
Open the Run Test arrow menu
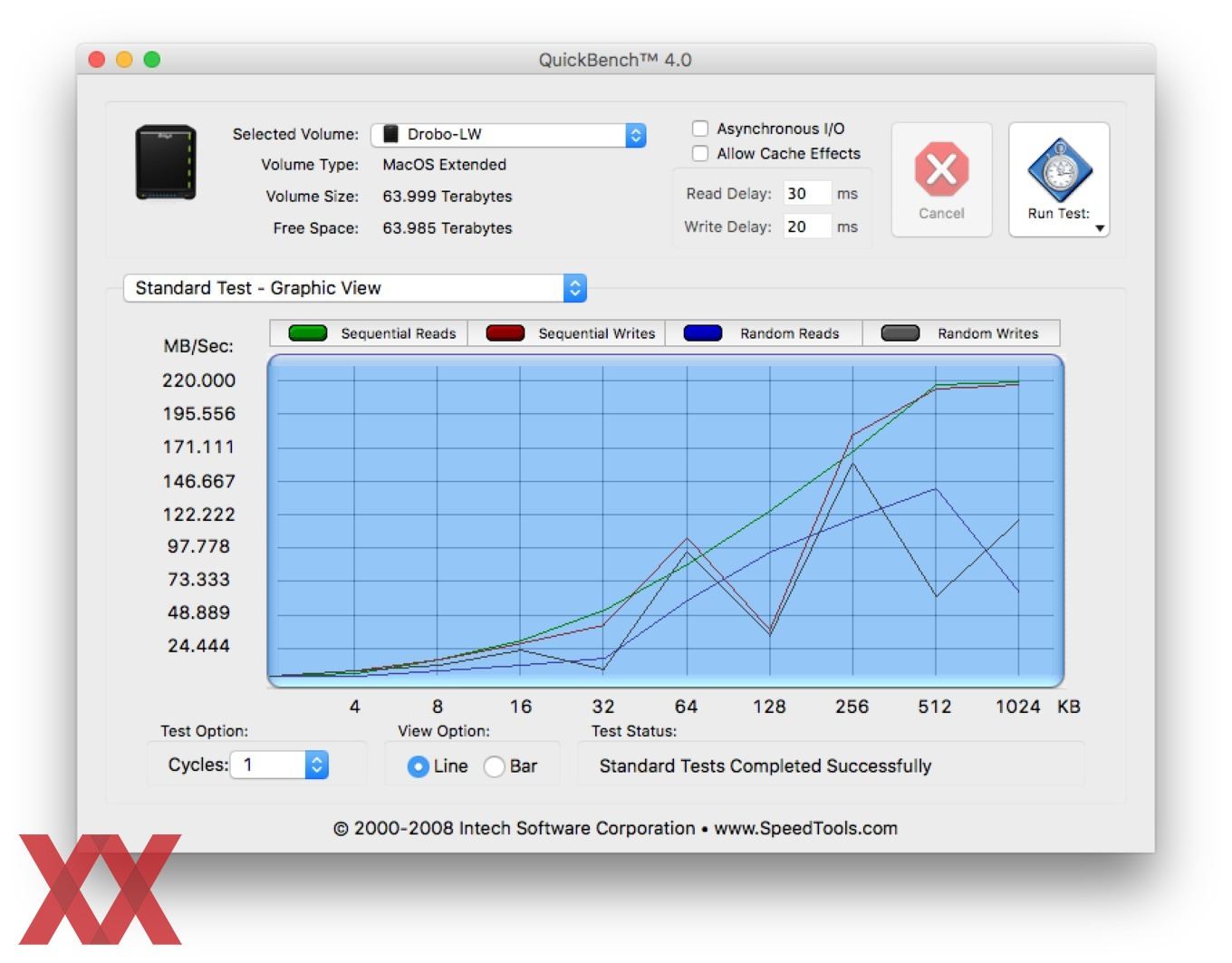click(x=1100, y=228)
